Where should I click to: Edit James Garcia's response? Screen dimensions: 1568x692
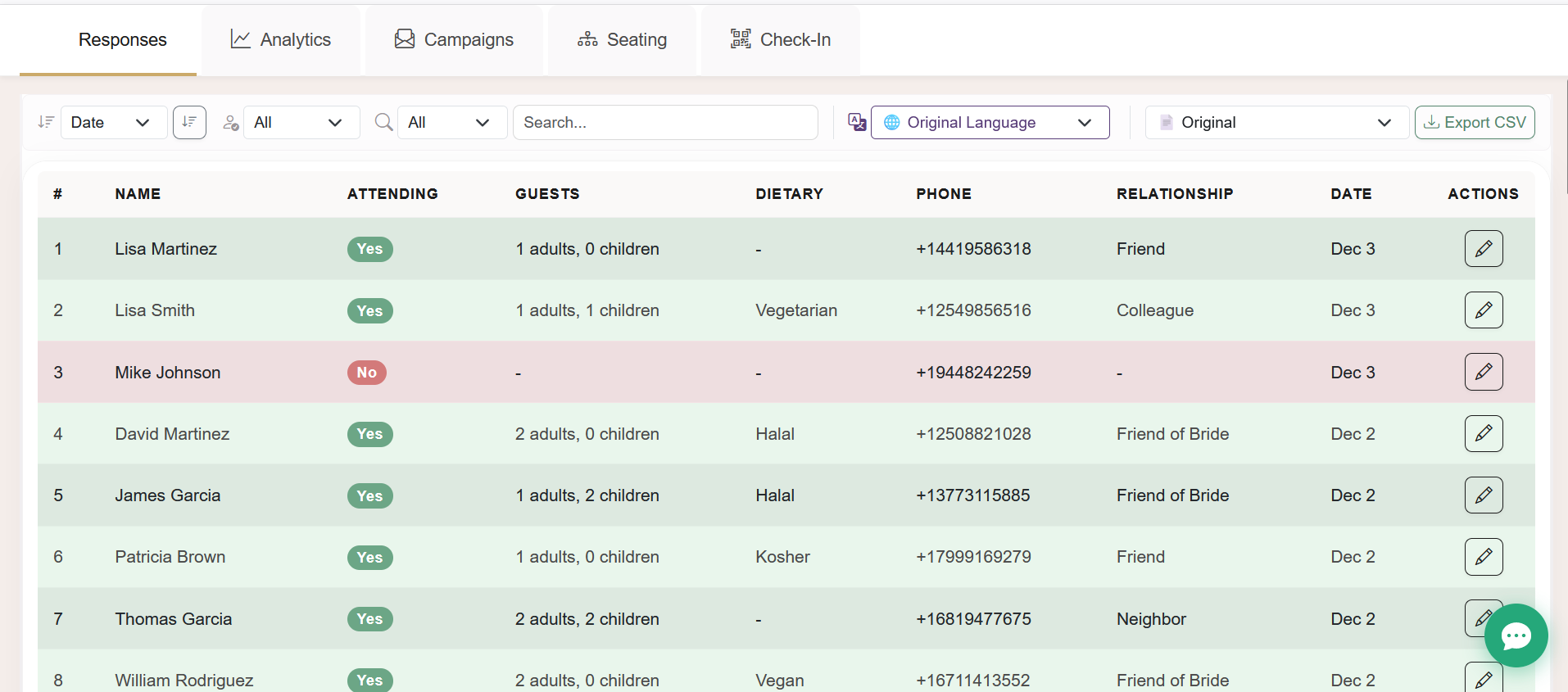(1484, 495)
